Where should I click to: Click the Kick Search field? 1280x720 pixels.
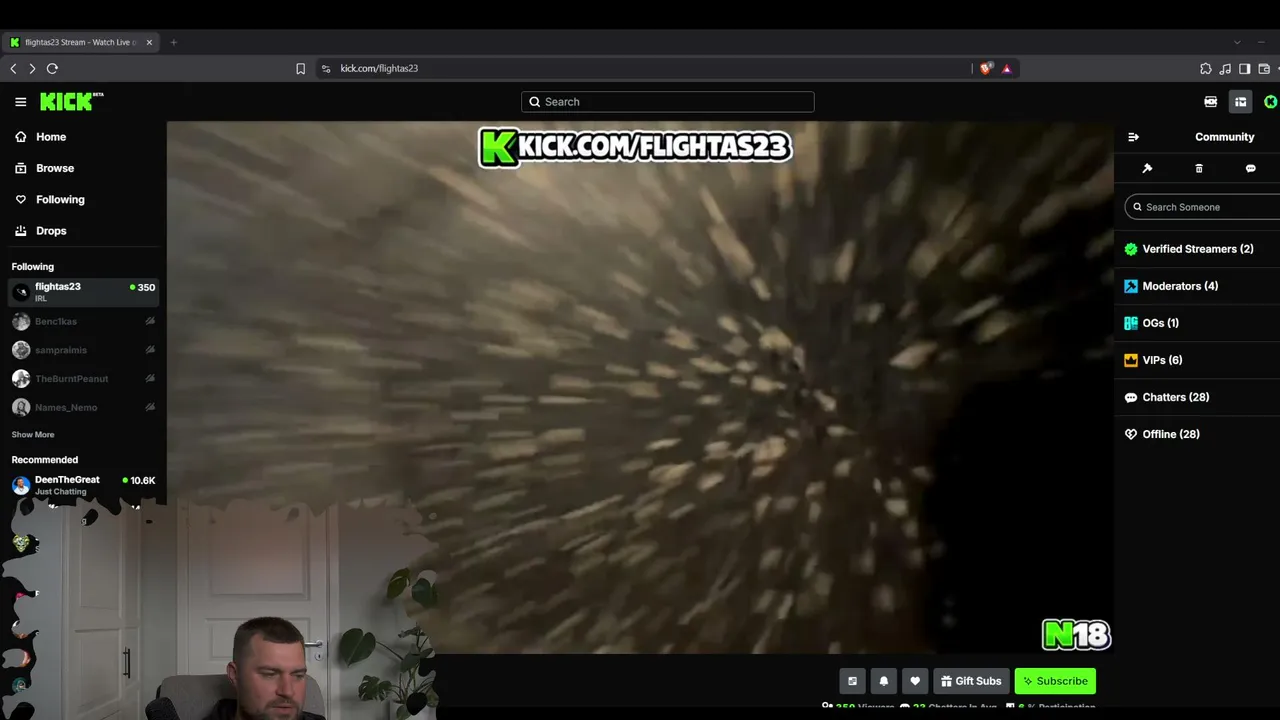point(667,102)
